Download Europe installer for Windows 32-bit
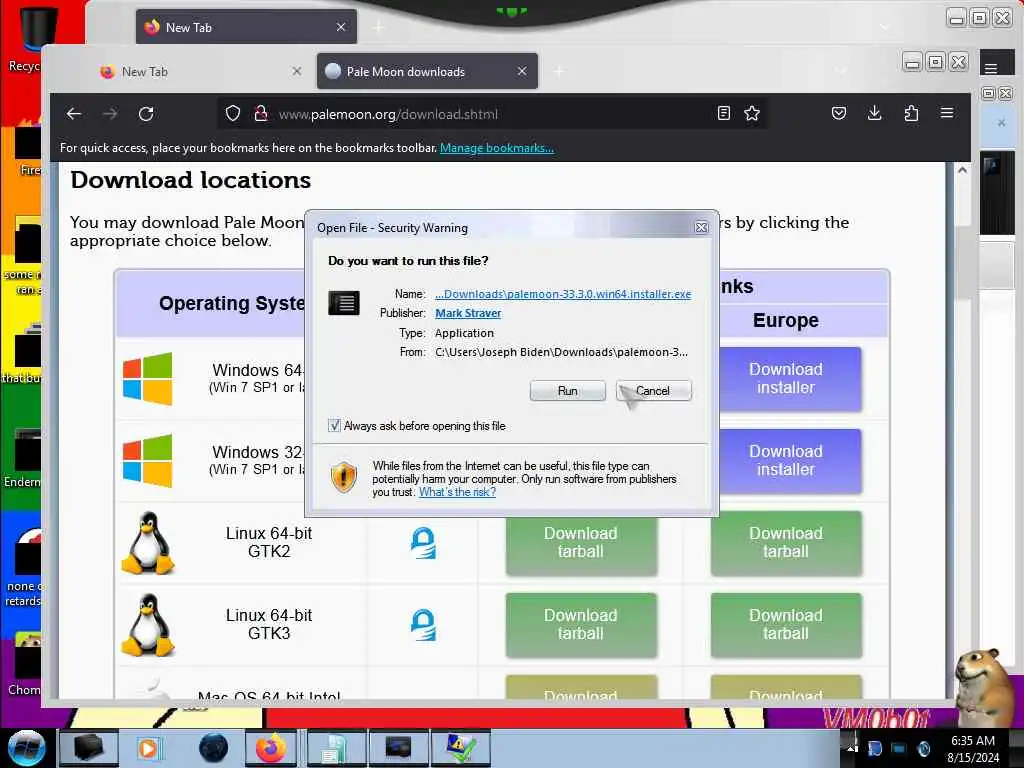This screenshot has height=768, width=1024. click(x=786, y=460)
